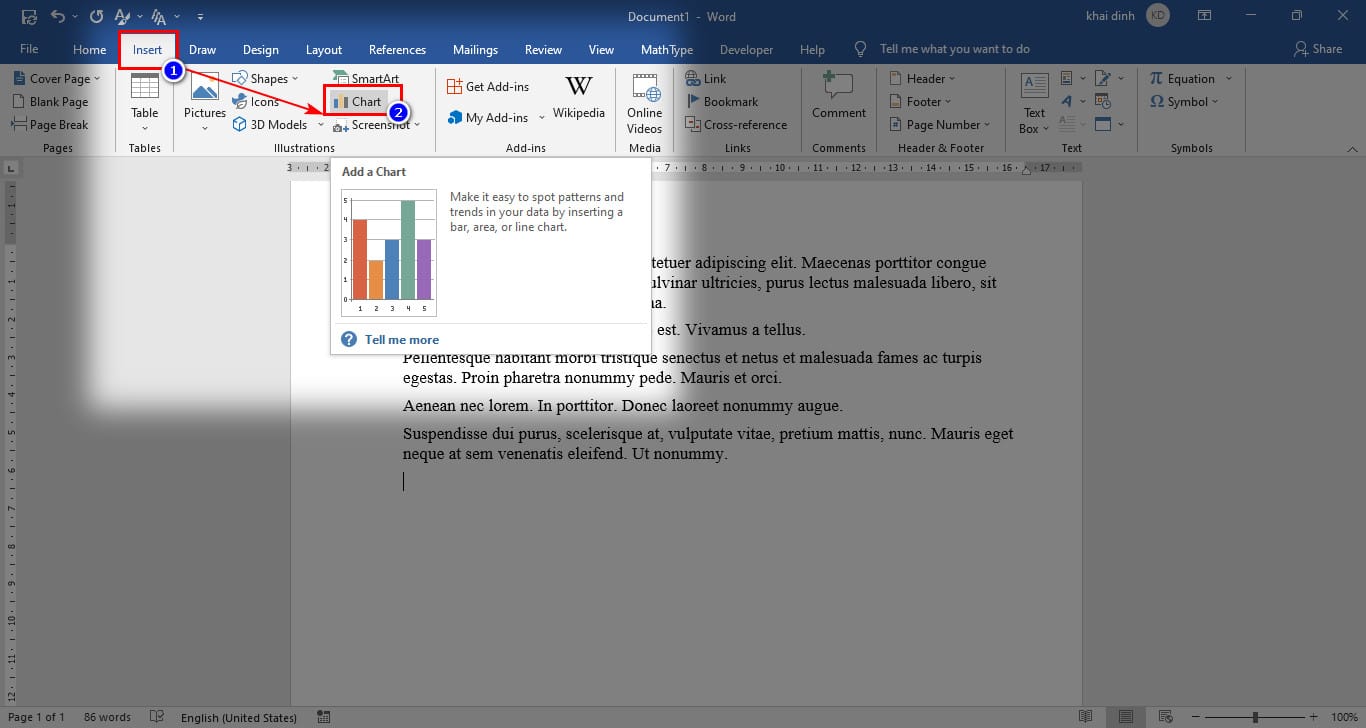Switch to the Draw tab

pos(202,49)
